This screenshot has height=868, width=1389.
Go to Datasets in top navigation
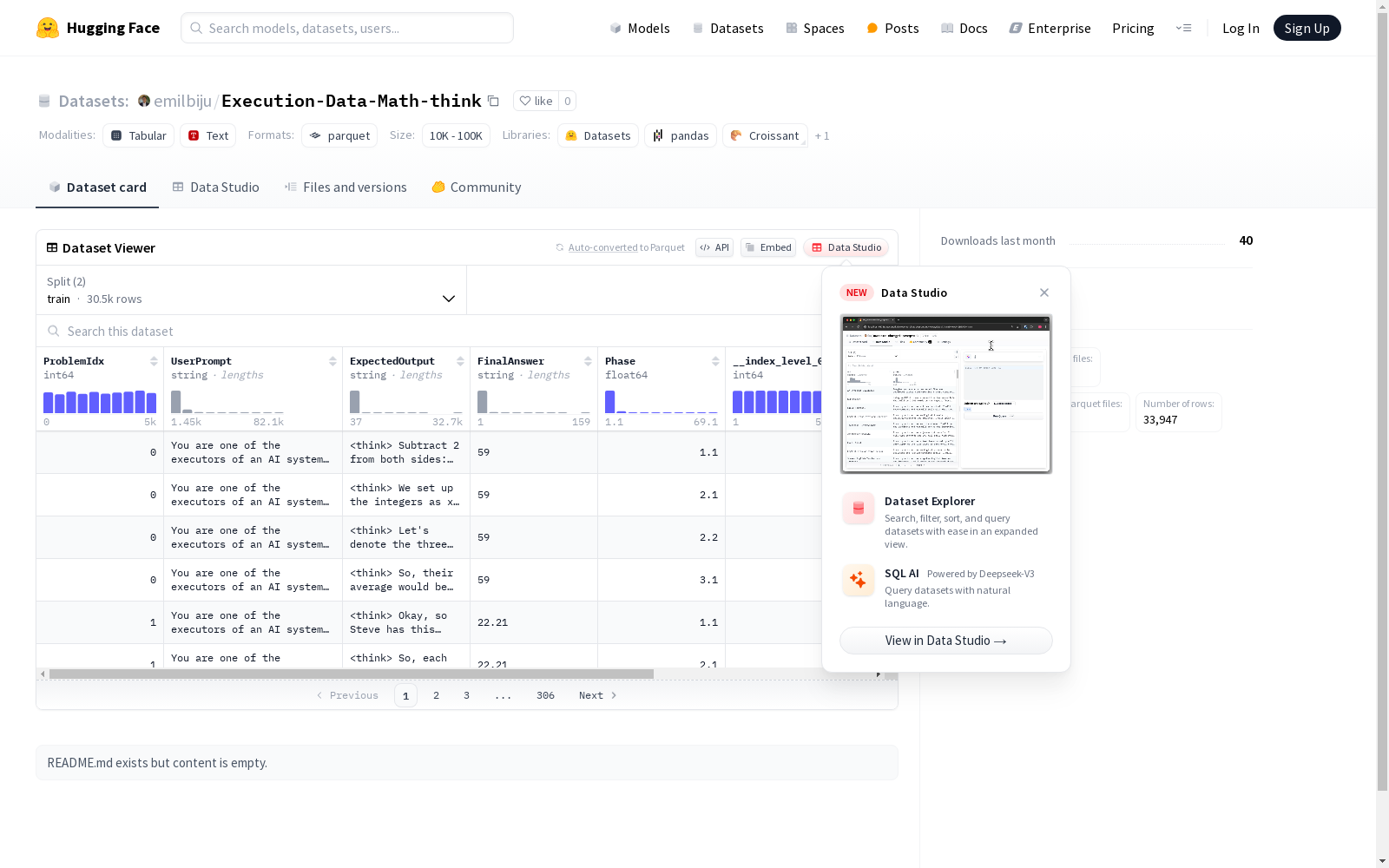click(727, 28)
